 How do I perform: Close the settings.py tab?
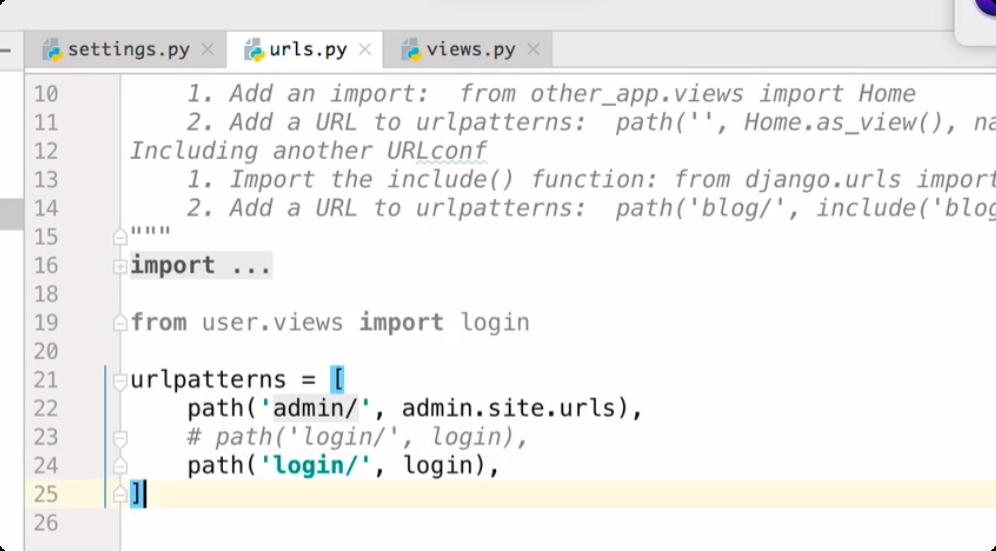pyautogui.click(x=208, y=50)
